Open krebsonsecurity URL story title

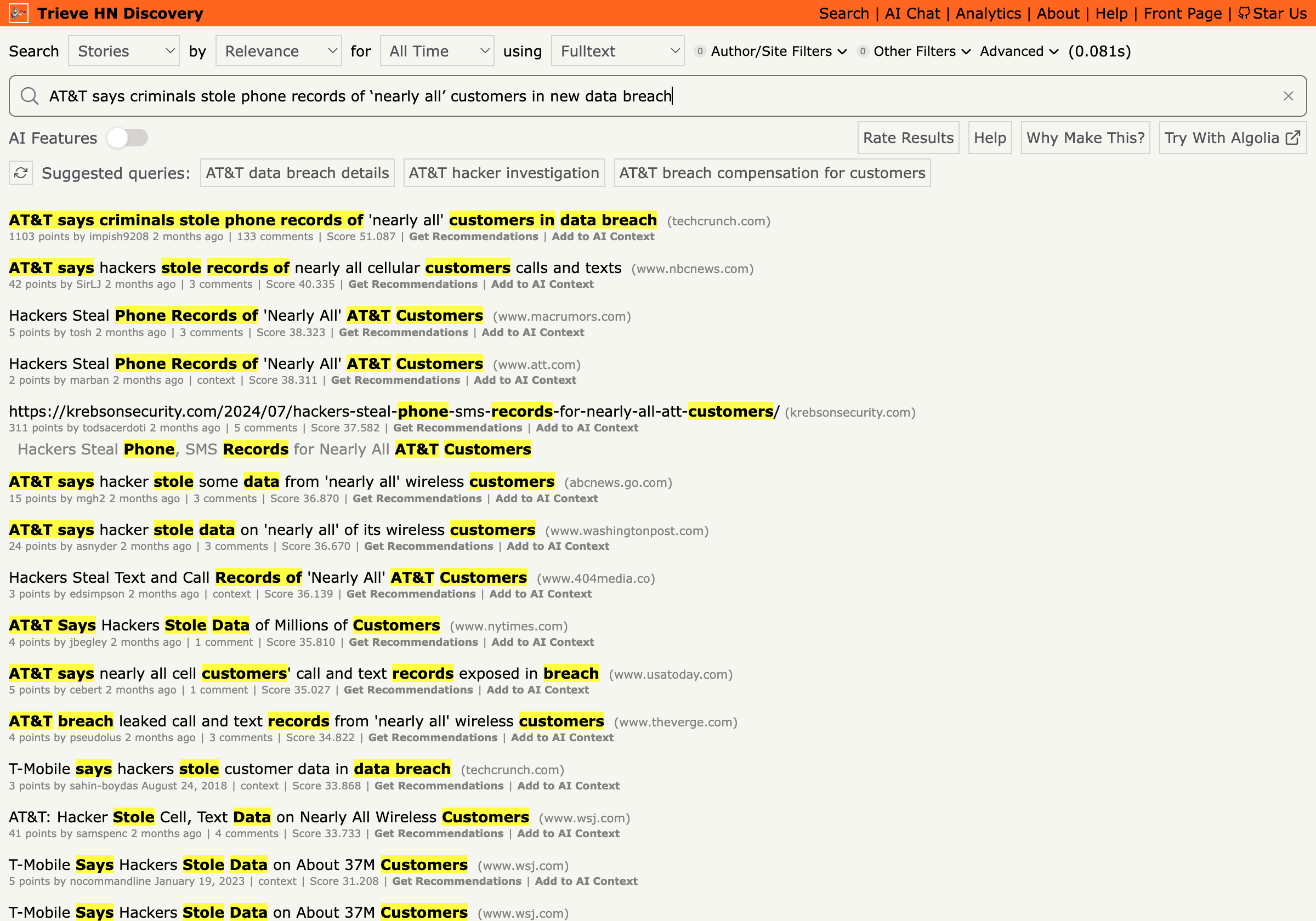pos(394,411)
